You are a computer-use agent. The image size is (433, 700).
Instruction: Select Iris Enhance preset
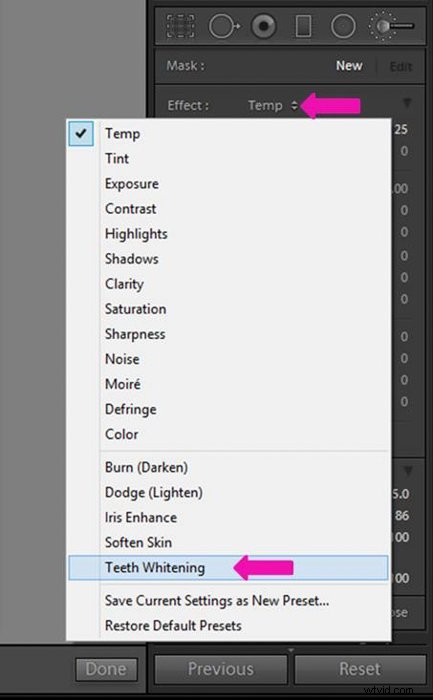141,517
